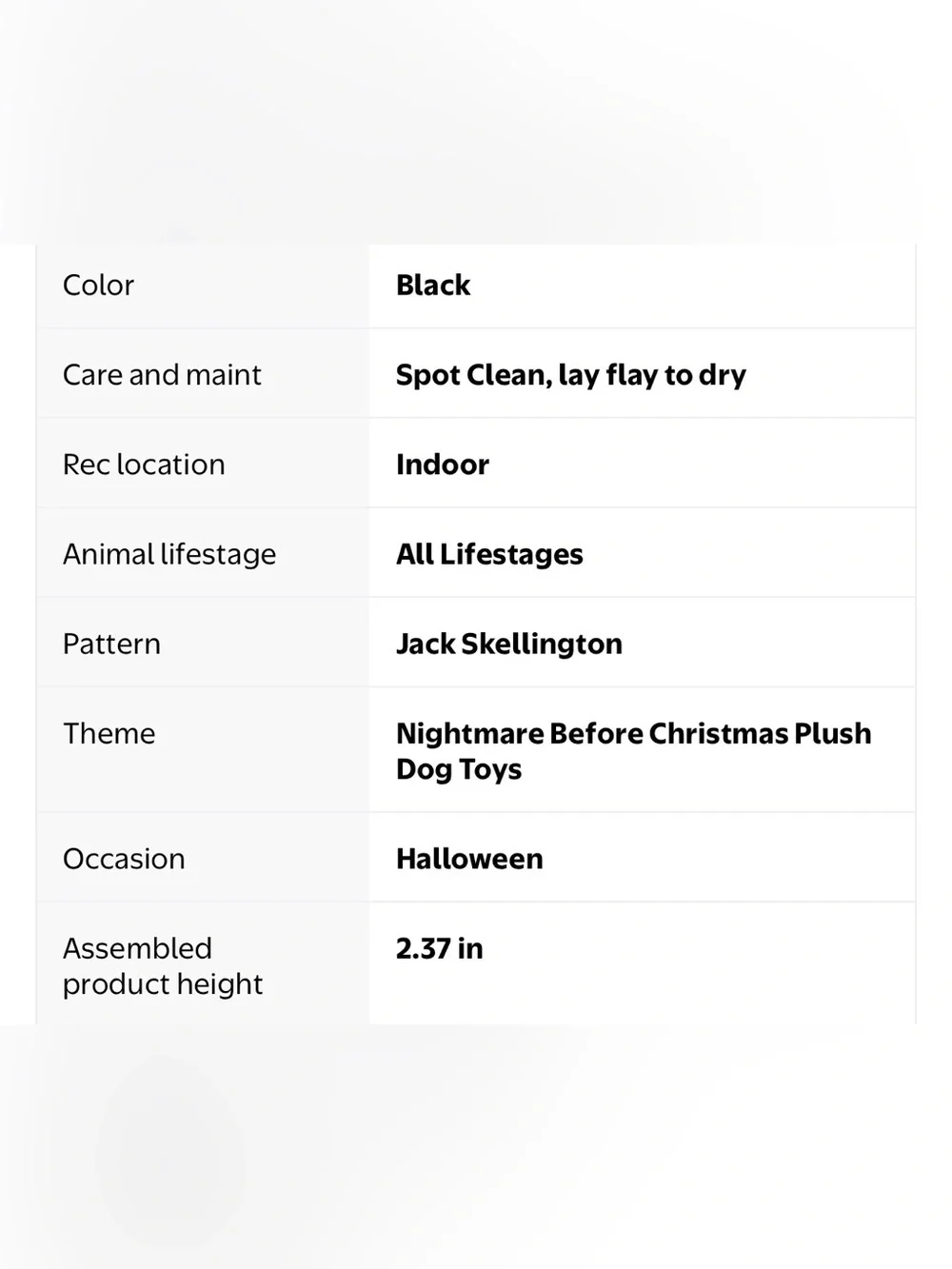Click the Rec location label

pos(144,465)
